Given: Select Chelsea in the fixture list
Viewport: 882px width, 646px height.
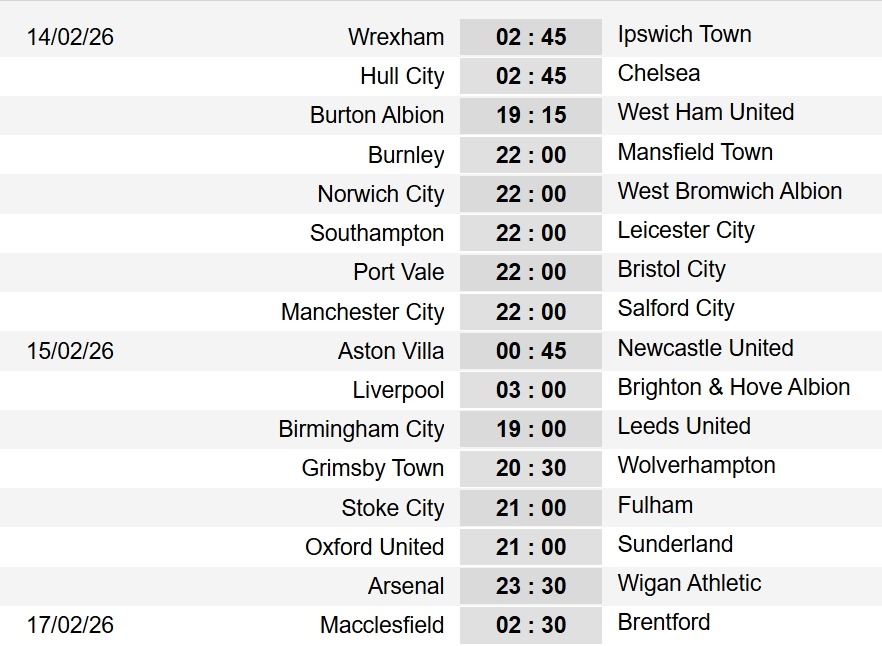Looking at the screenshot, I should 658,73.
